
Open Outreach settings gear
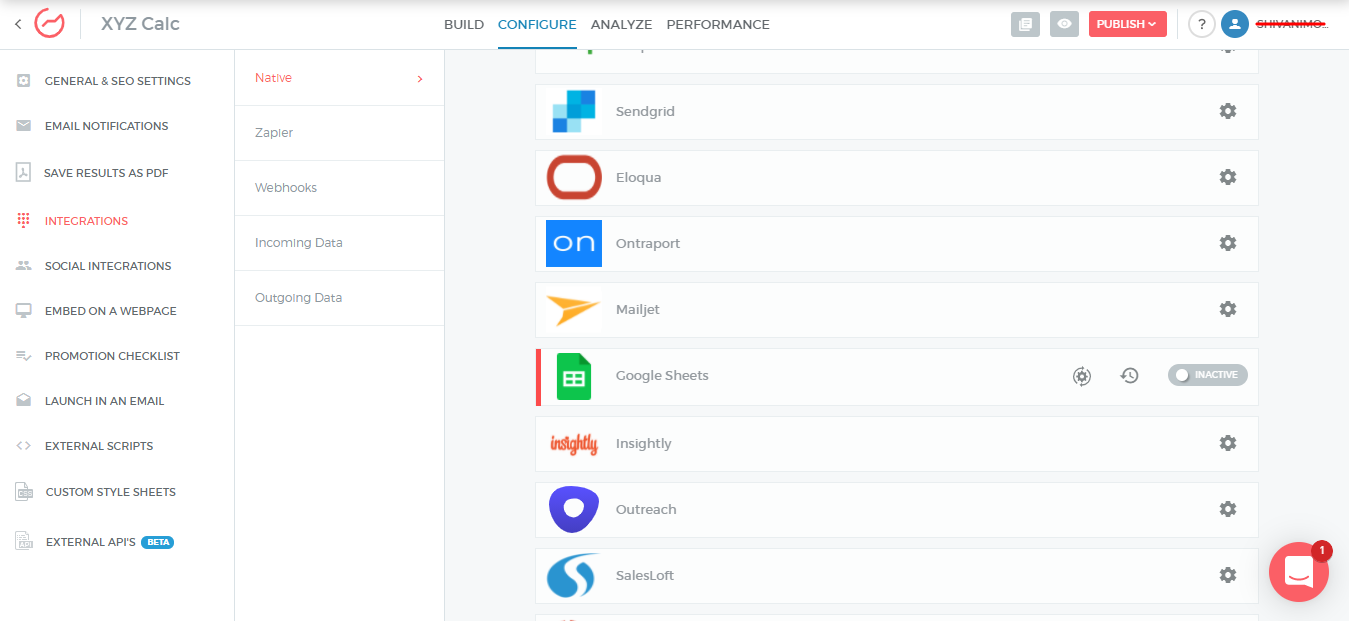point(1228,509)
